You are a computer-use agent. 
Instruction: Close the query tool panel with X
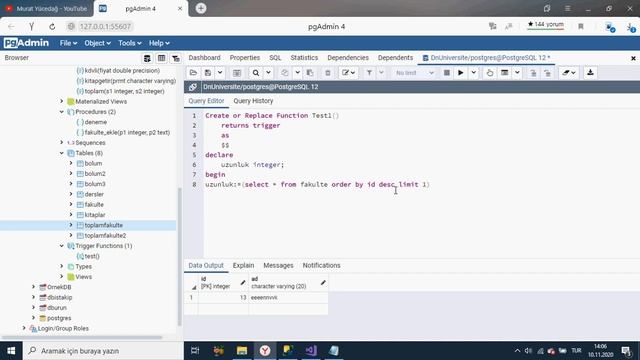tap(633, 58)
